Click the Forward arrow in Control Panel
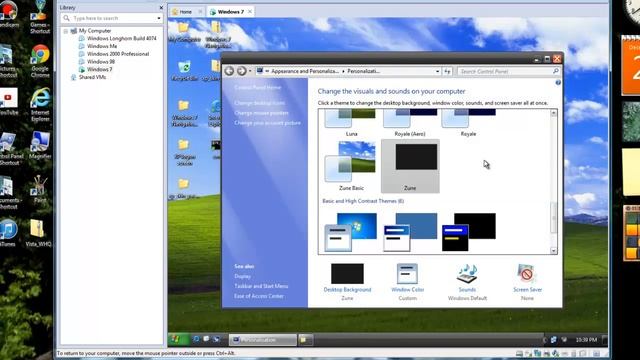Image resolution: width=640 pixels, height=360 pixels. (242, 71)
